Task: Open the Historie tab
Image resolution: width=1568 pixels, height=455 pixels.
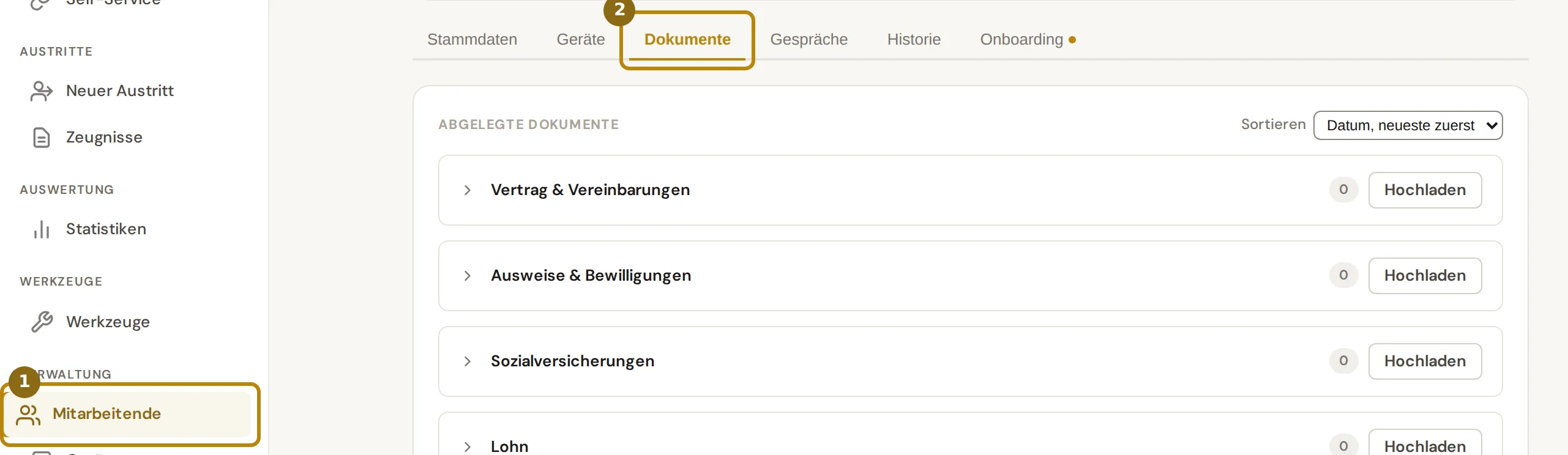Action: [x=914, y=39]
